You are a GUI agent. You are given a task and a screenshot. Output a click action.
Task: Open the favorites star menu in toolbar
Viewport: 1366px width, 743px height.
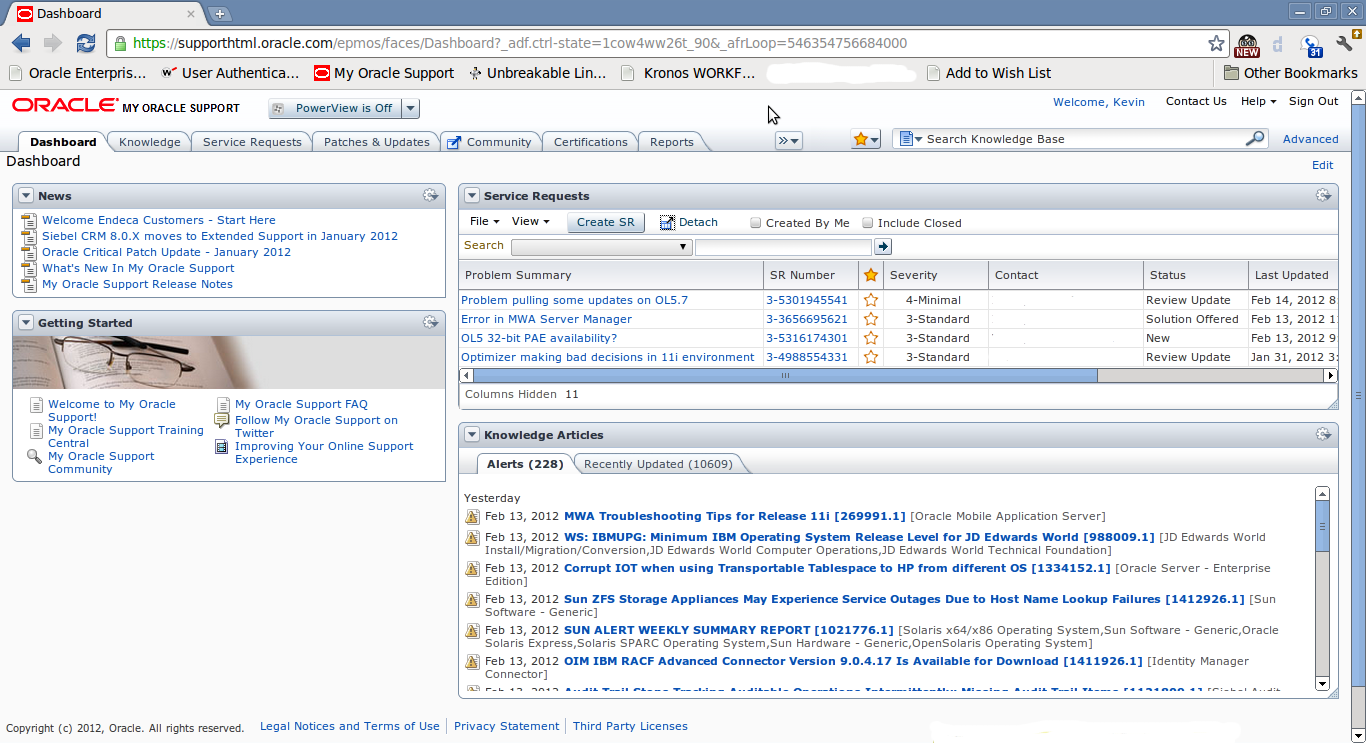pos(865,140)
